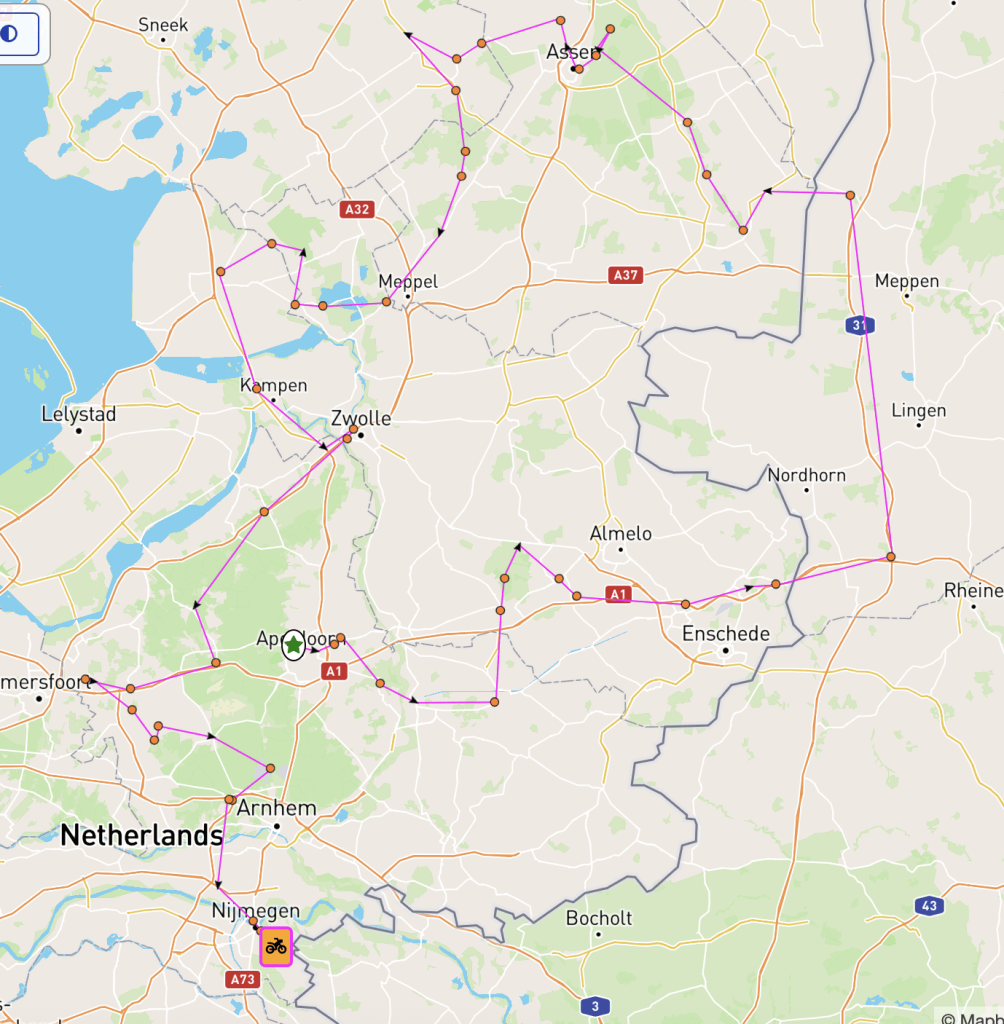
Task: Click the A1 shield near Almelo
Action: (x=618, y=594)
